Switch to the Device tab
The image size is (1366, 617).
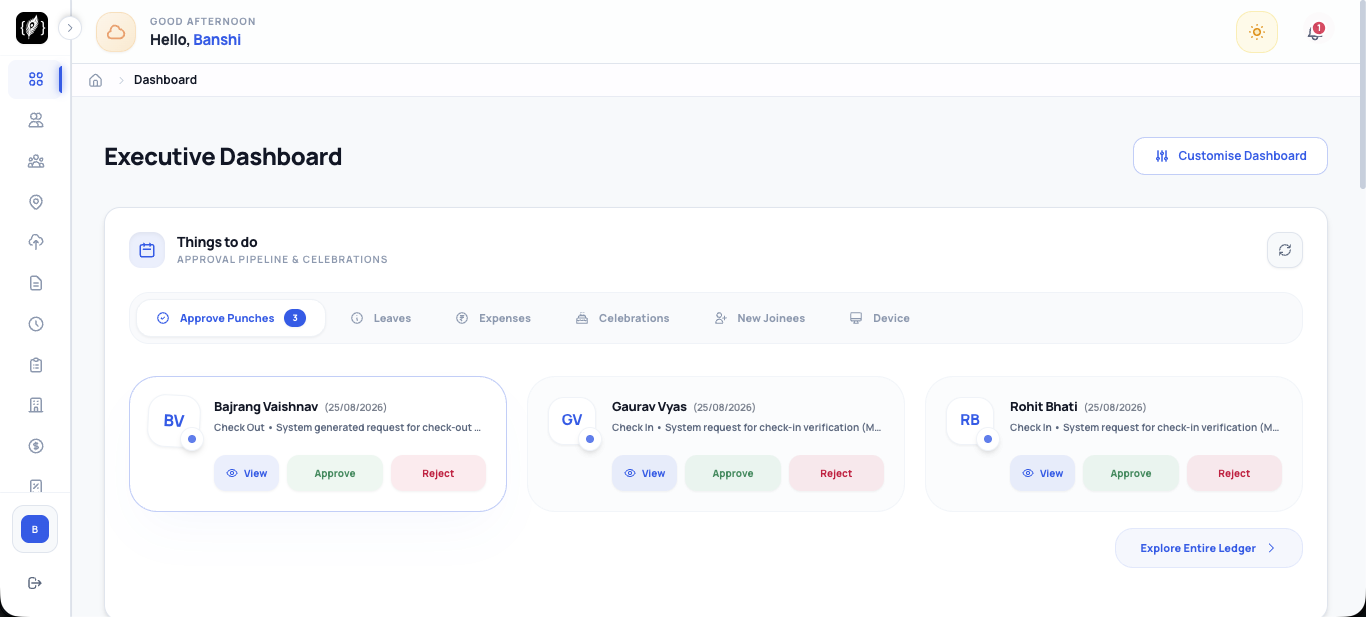click(x=879, y=318)
